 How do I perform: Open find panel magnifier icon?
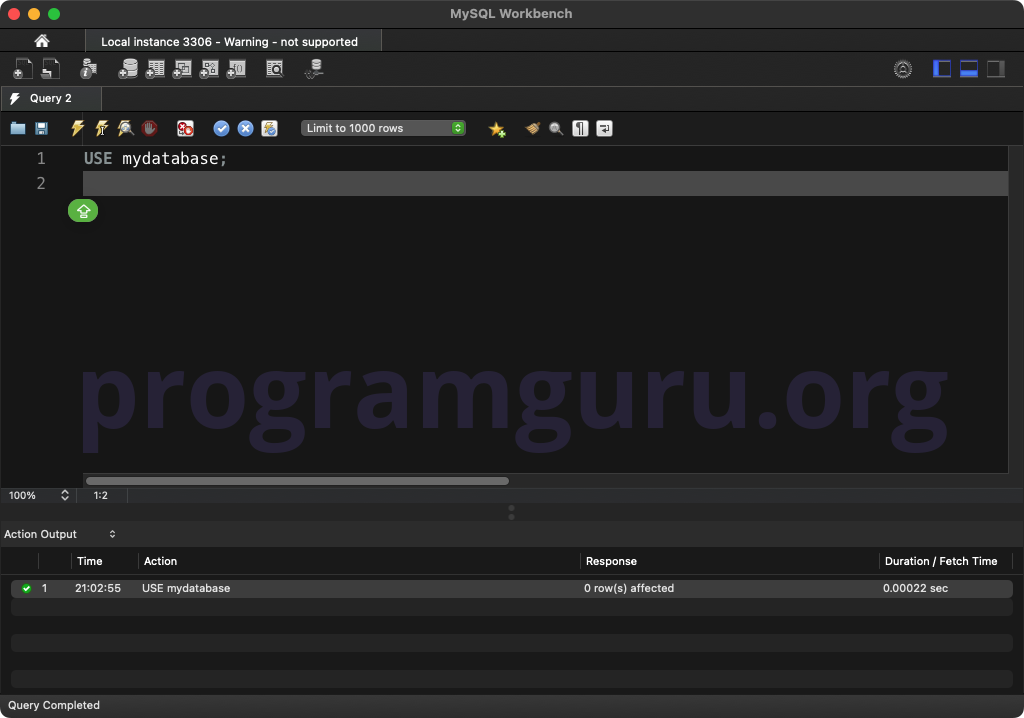point(556,128)
